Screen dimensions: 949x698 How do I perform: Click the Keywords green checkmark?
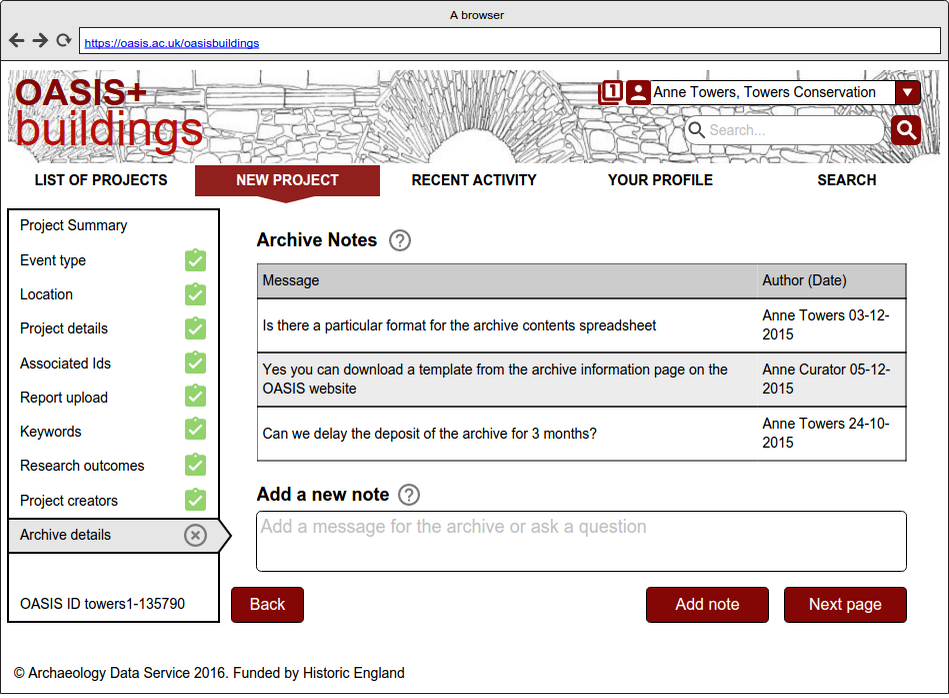click(x=195, y=430)
